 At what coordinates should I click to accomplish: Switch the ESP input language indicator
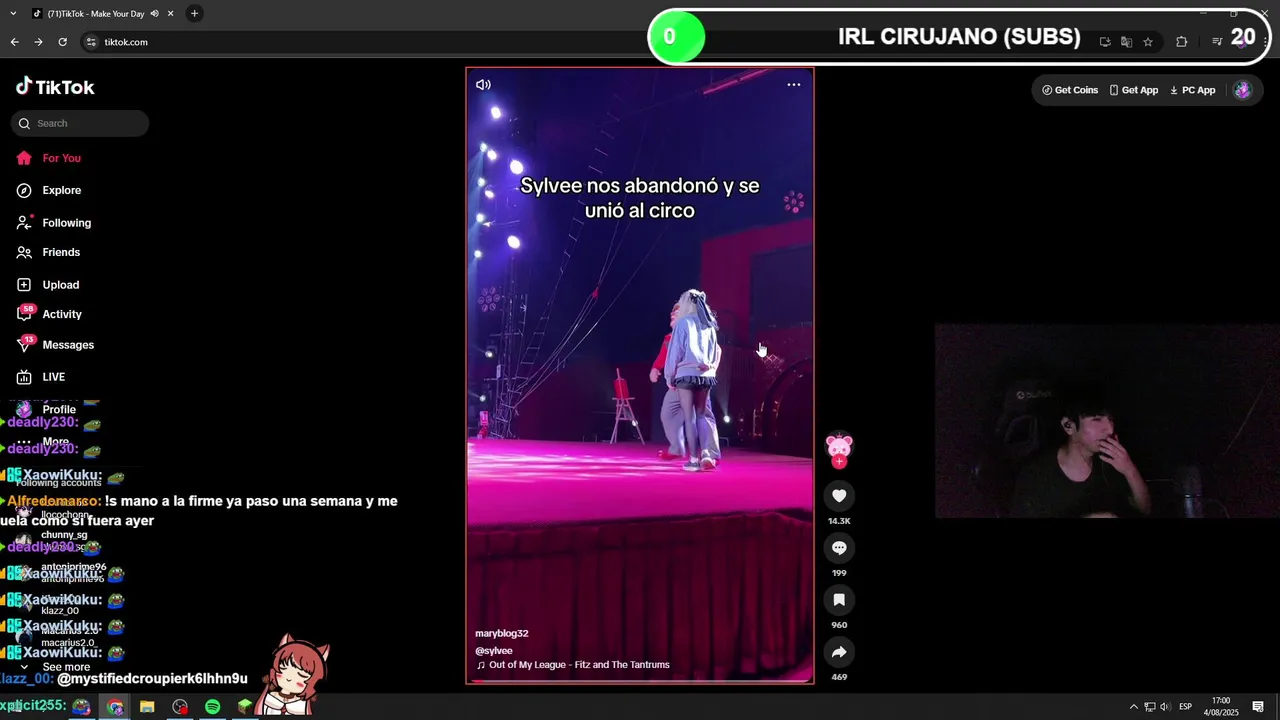coord(1186,707)
